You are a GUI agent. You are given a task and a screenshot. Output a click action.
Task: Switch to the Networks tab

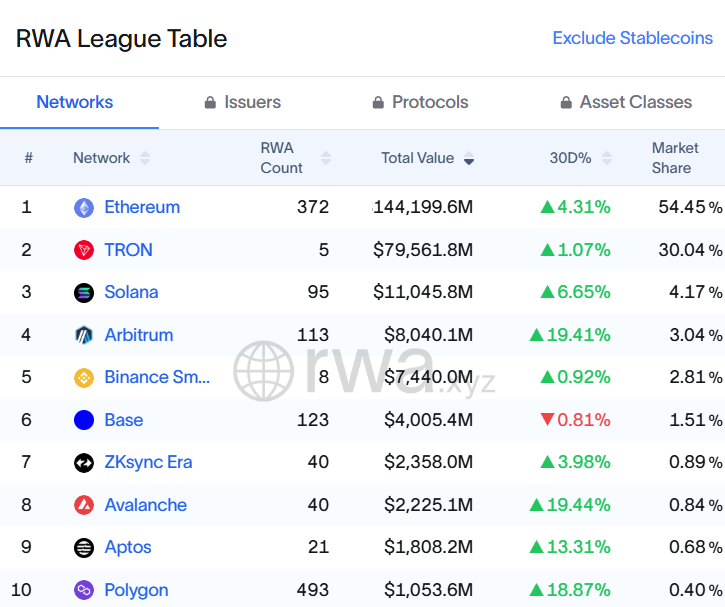pos(75,102)
